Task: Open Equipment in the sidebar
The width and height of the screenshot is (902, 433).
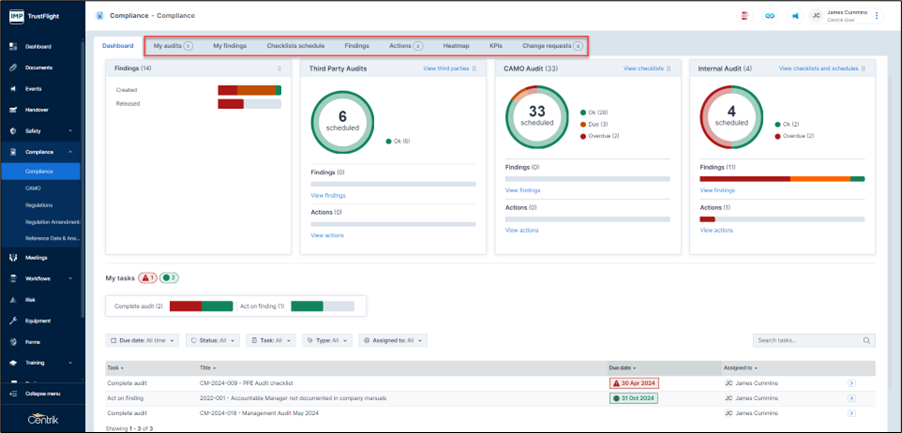Action: click(38, 321)
